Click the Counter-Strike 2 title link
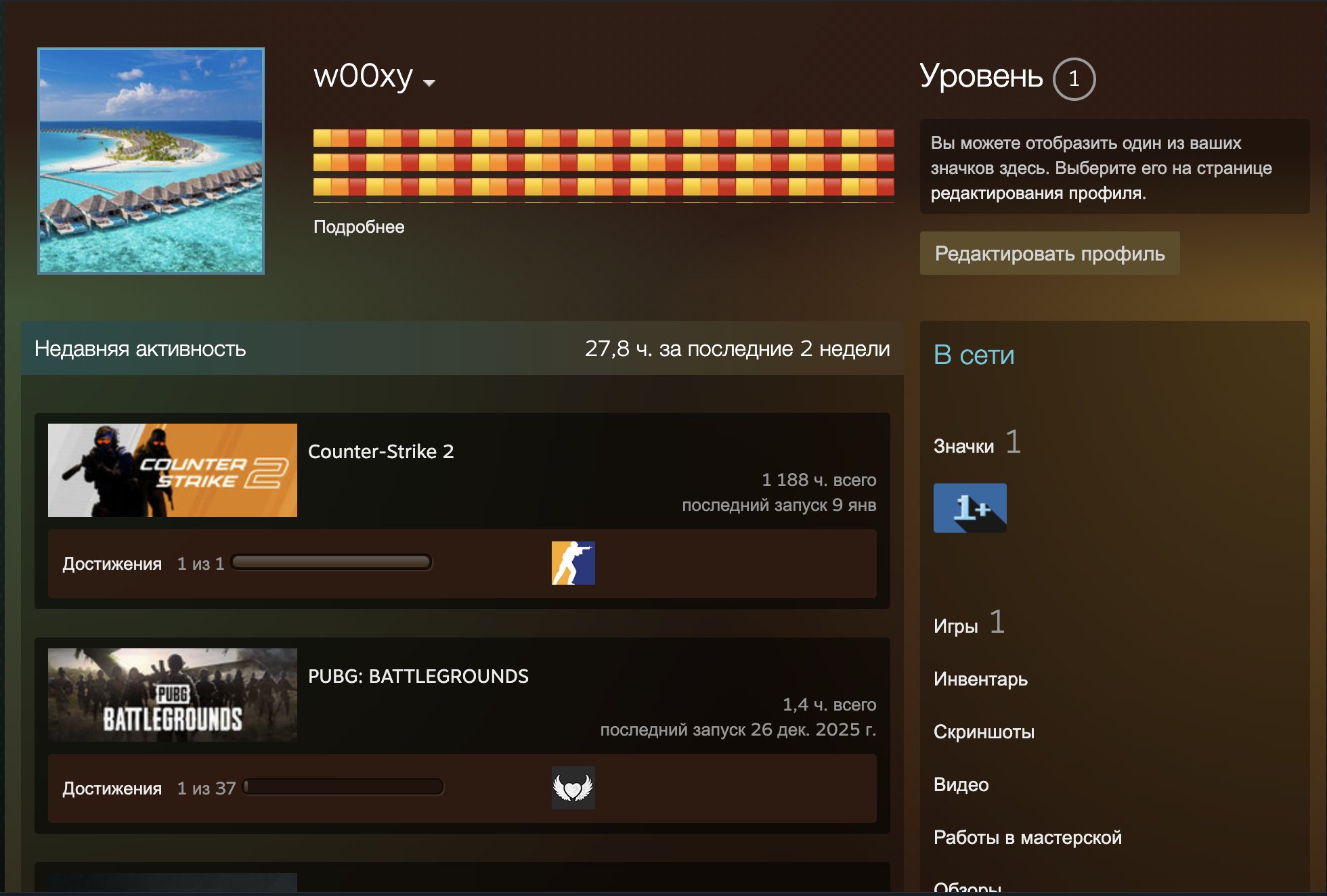Viewport: 1327px width, 896px height. [380, 451]
